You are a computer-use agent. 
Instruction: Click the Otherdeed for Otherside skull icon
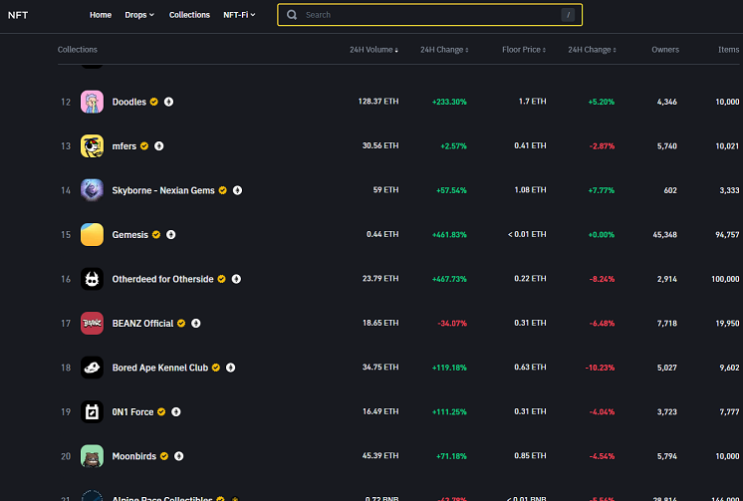[92, 279]
